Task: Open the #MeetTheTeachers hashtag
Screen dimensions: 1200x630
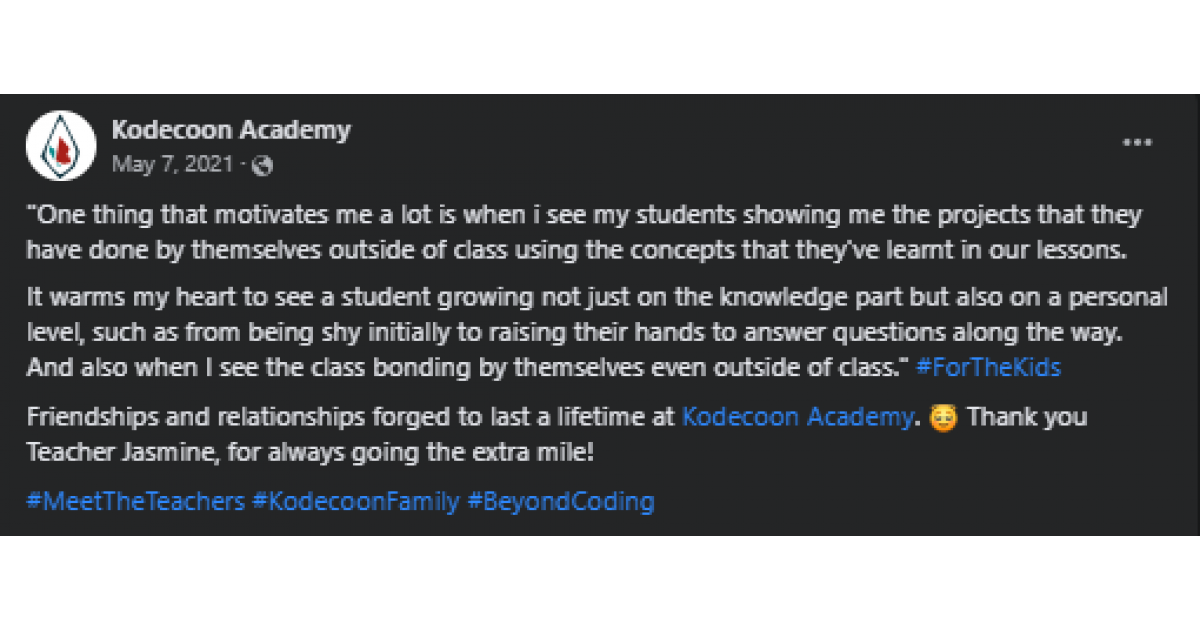Action: coord(135,501)
